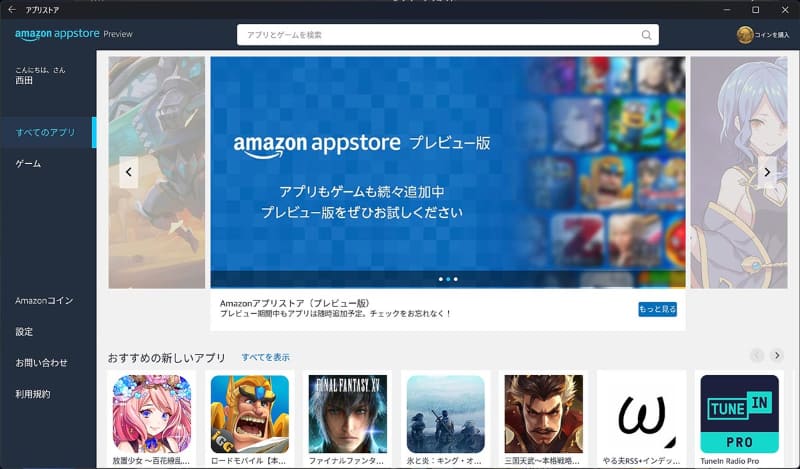Click the app search input field
Viewport: 800px width, 469px height.
click(447, 35)
